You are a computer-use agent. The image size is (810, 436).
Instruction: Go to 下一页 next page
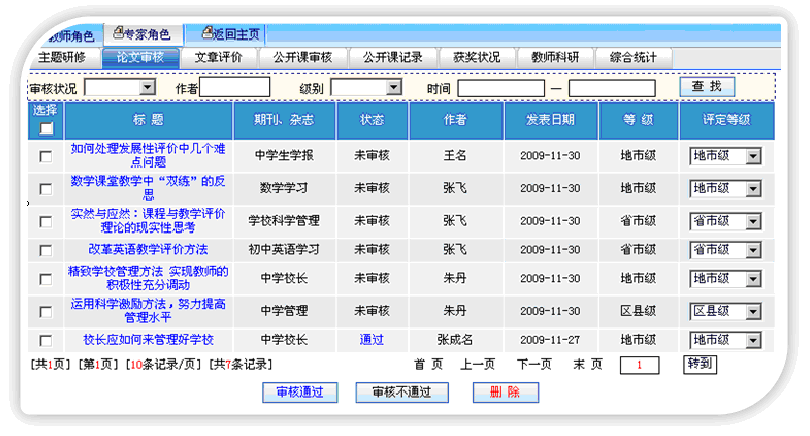(x=534, y=364)
